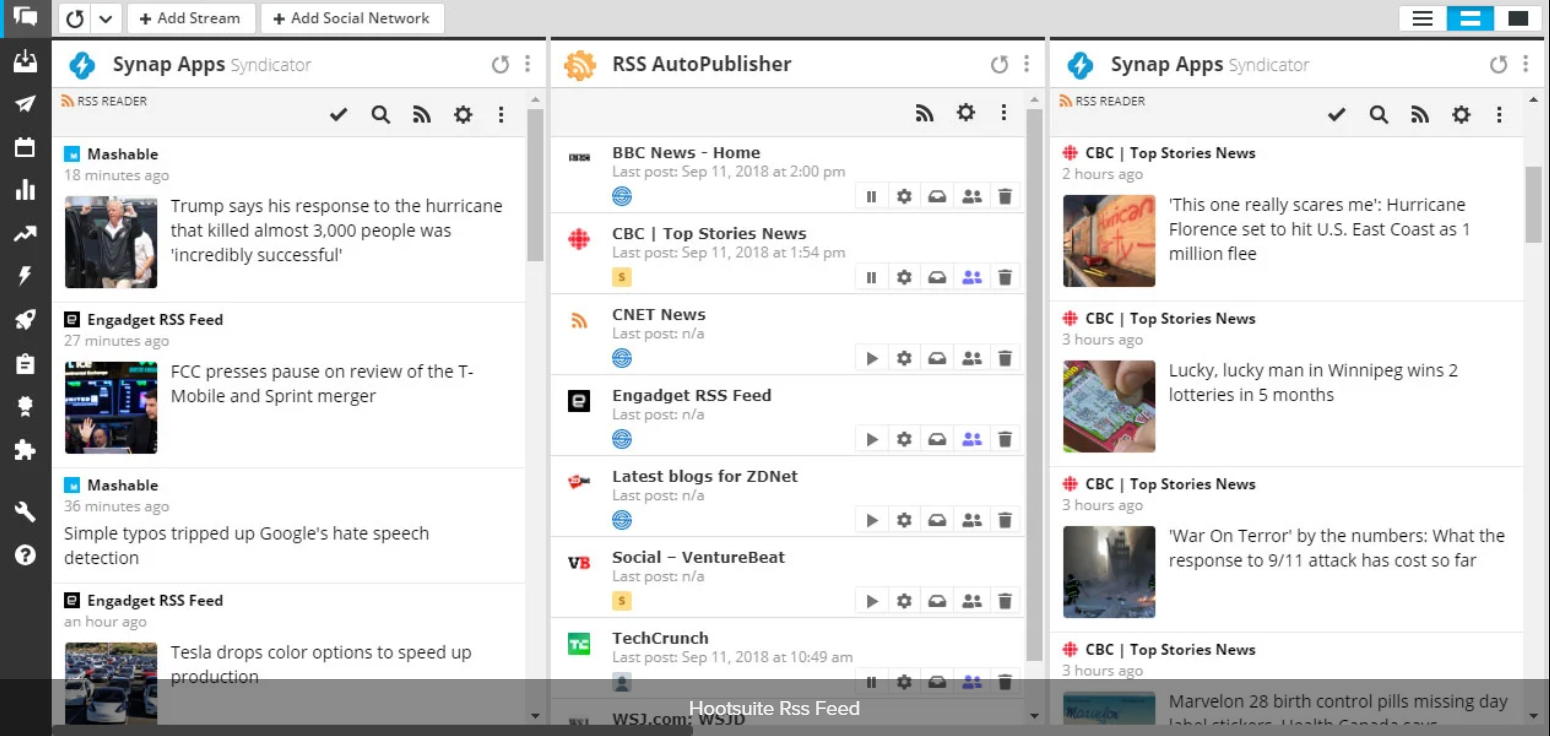
Task: Search within the Synap Apps RSS Reader stream
Action: coord(380,114)
